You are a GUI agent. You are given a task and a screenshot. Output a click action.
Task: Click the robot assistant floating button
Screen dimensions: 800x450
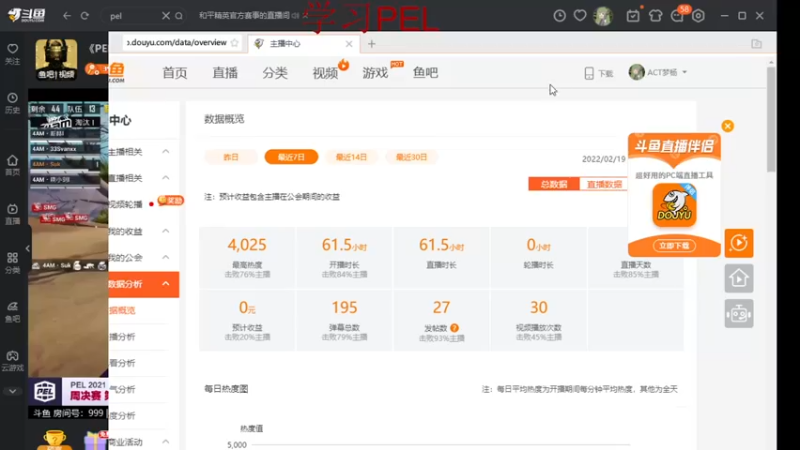(739, 313)
